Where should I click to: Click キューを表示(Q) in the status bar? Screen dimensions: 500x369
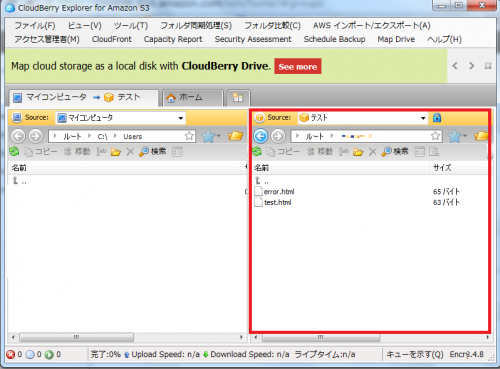coord(415,354)
